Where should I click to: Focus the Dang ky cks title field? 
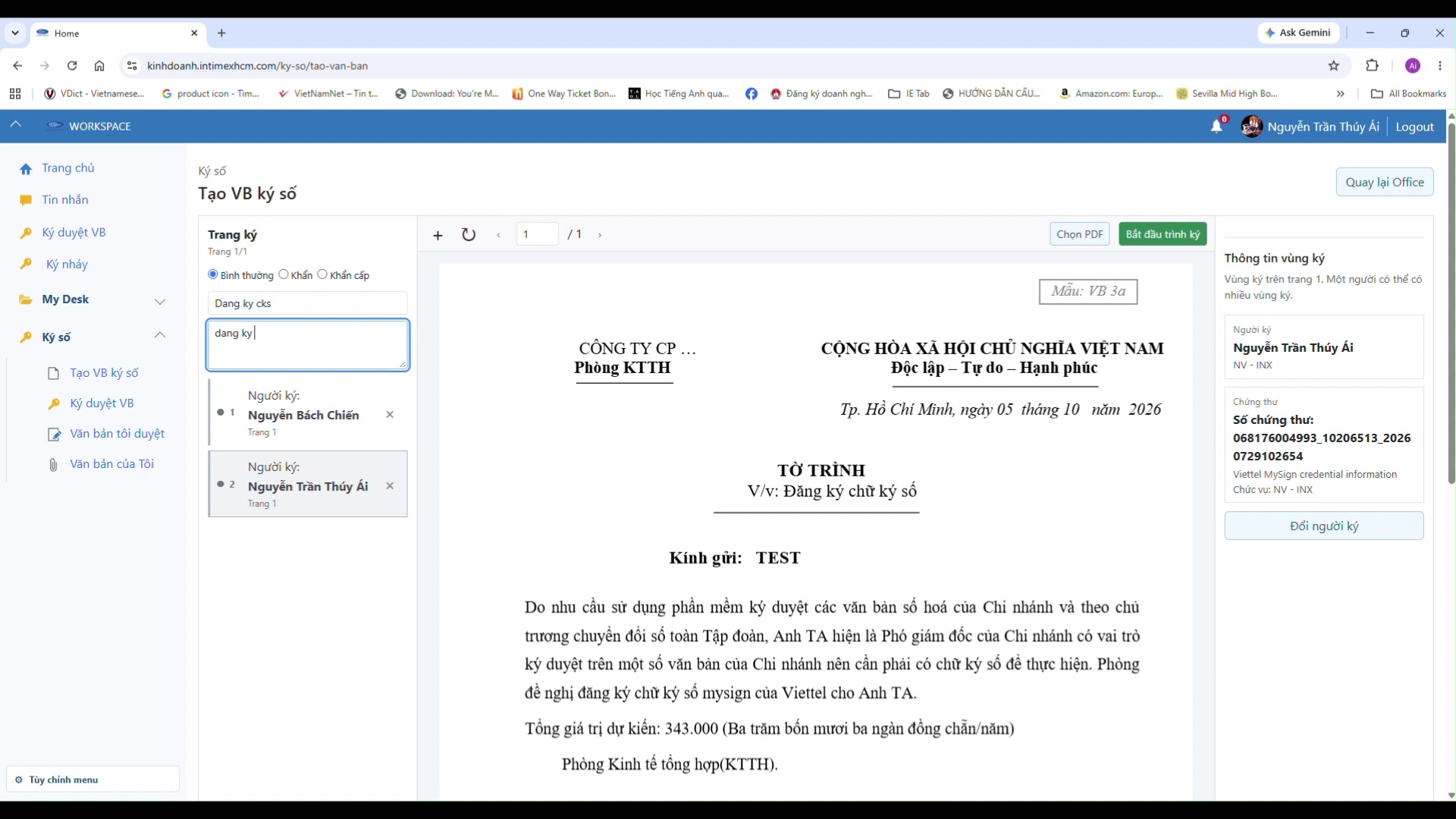pyautogui.click(x=308, y=303)
